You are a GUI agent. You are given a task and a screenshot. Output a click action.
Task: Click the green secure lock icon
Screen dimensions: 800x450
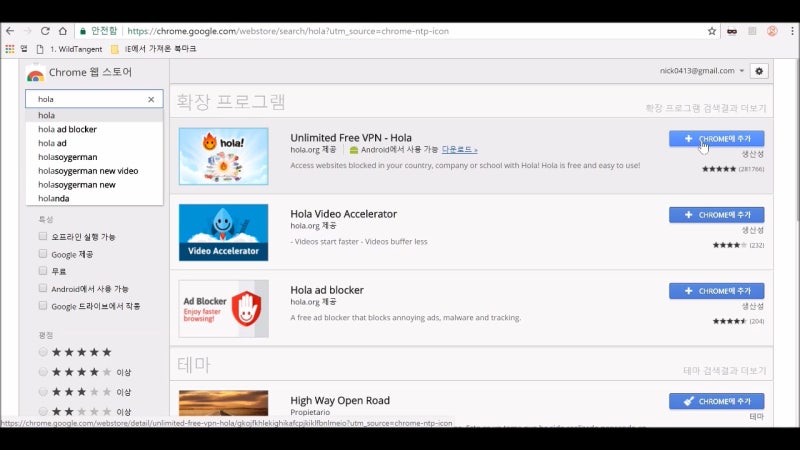(83, 31)
